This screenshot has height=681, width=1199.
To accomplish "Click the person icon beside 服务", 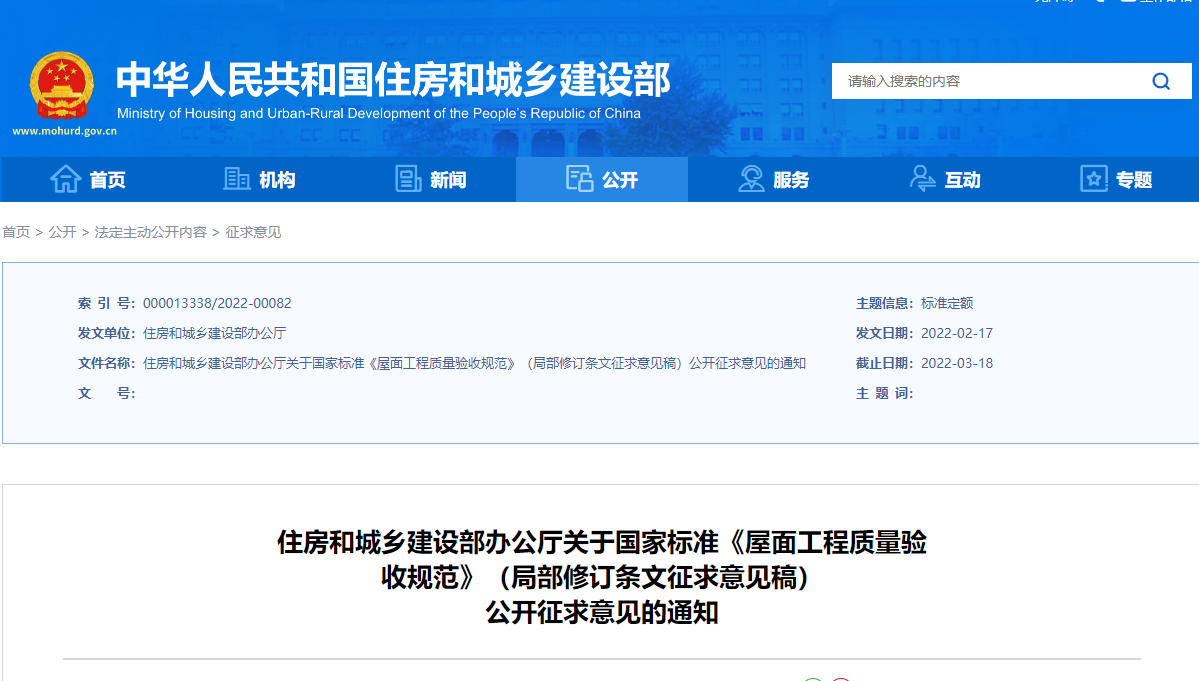I will point(751,179).
